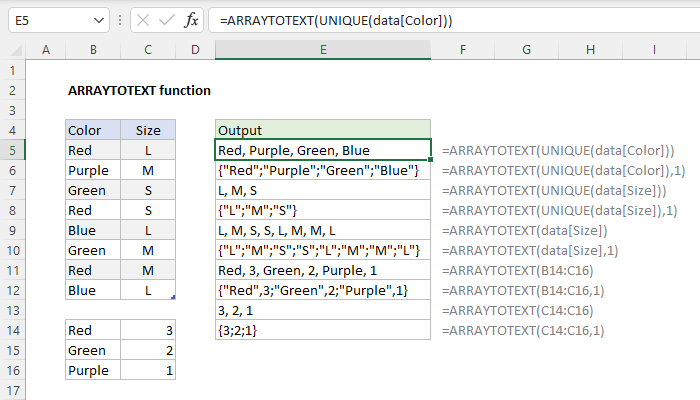The image size is (700, 400).
Task: Click the formula bar options dots
Action: tap(120, 21)
